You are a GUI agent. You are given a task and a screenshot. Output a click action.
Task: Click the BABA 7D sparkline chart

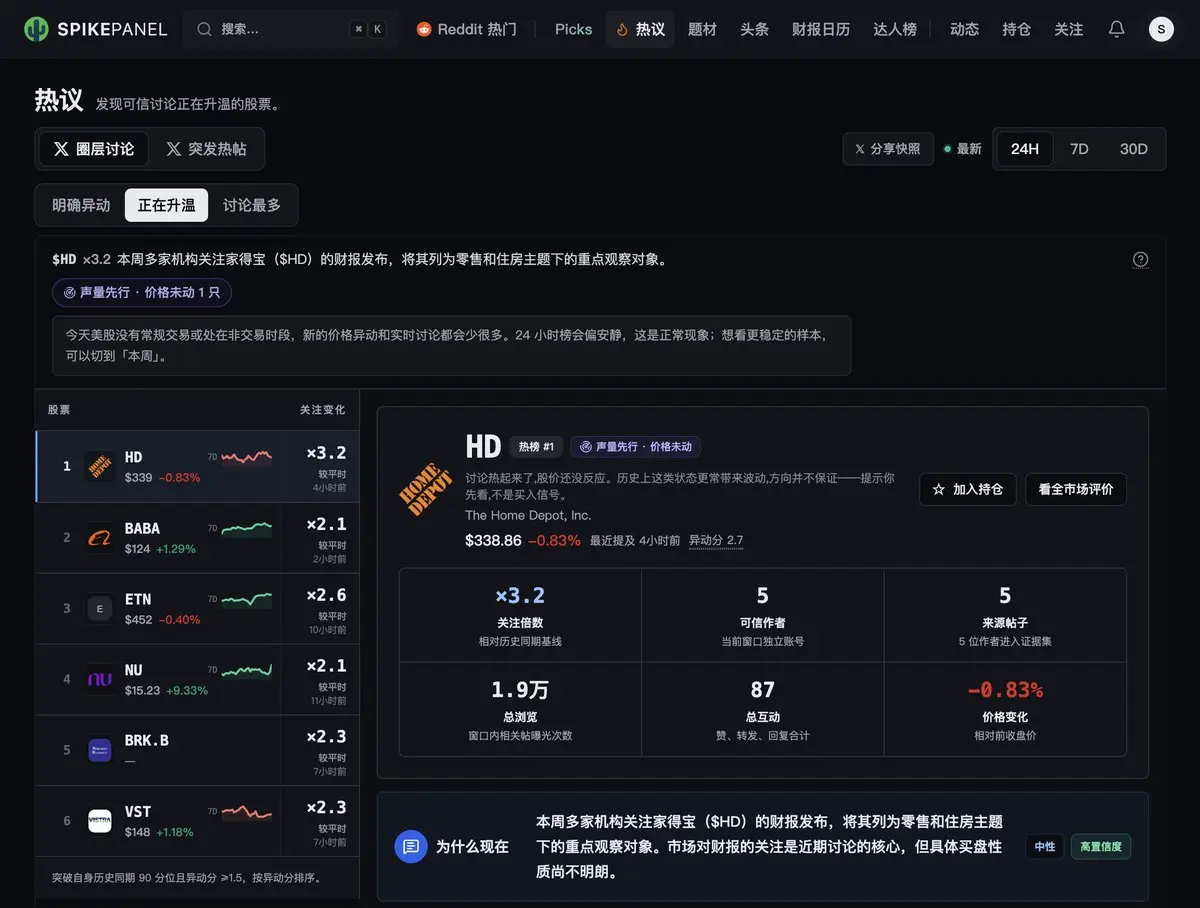pyautogui.click(x=246, y=528)
